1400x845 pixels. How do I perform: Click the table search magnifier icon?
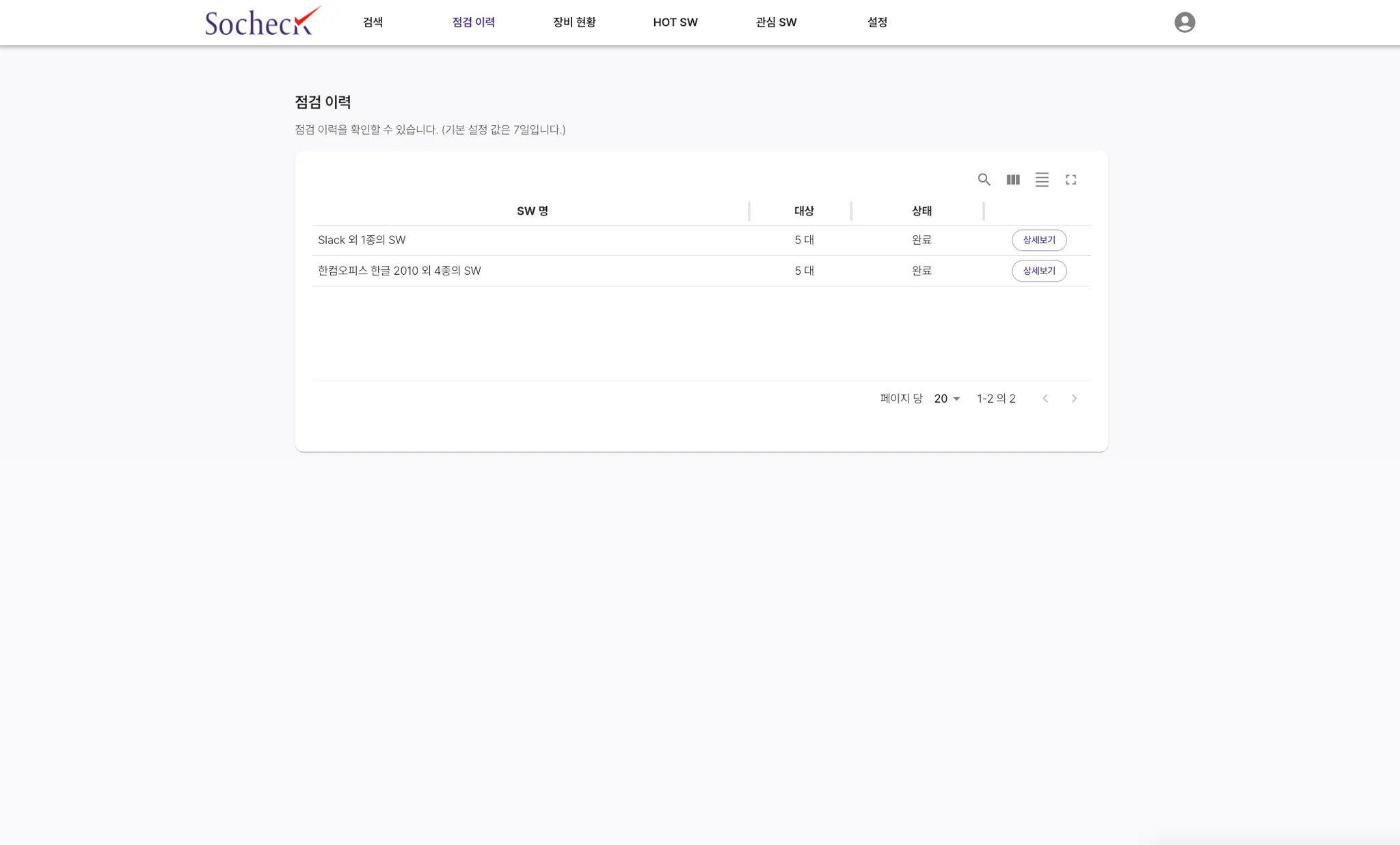984,180
